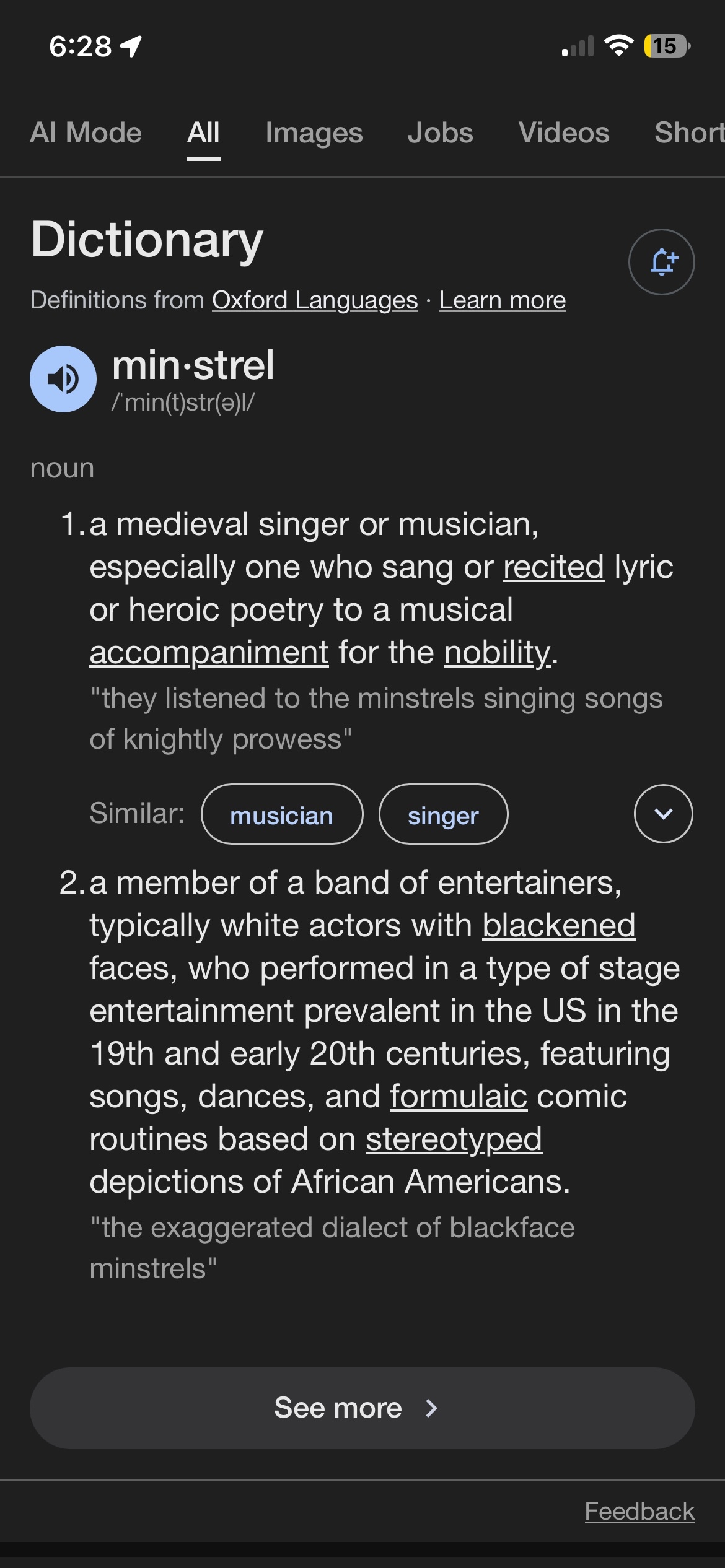725x1568 pixels.
Task: Open the Images tab
Action: tap(314, 133)
